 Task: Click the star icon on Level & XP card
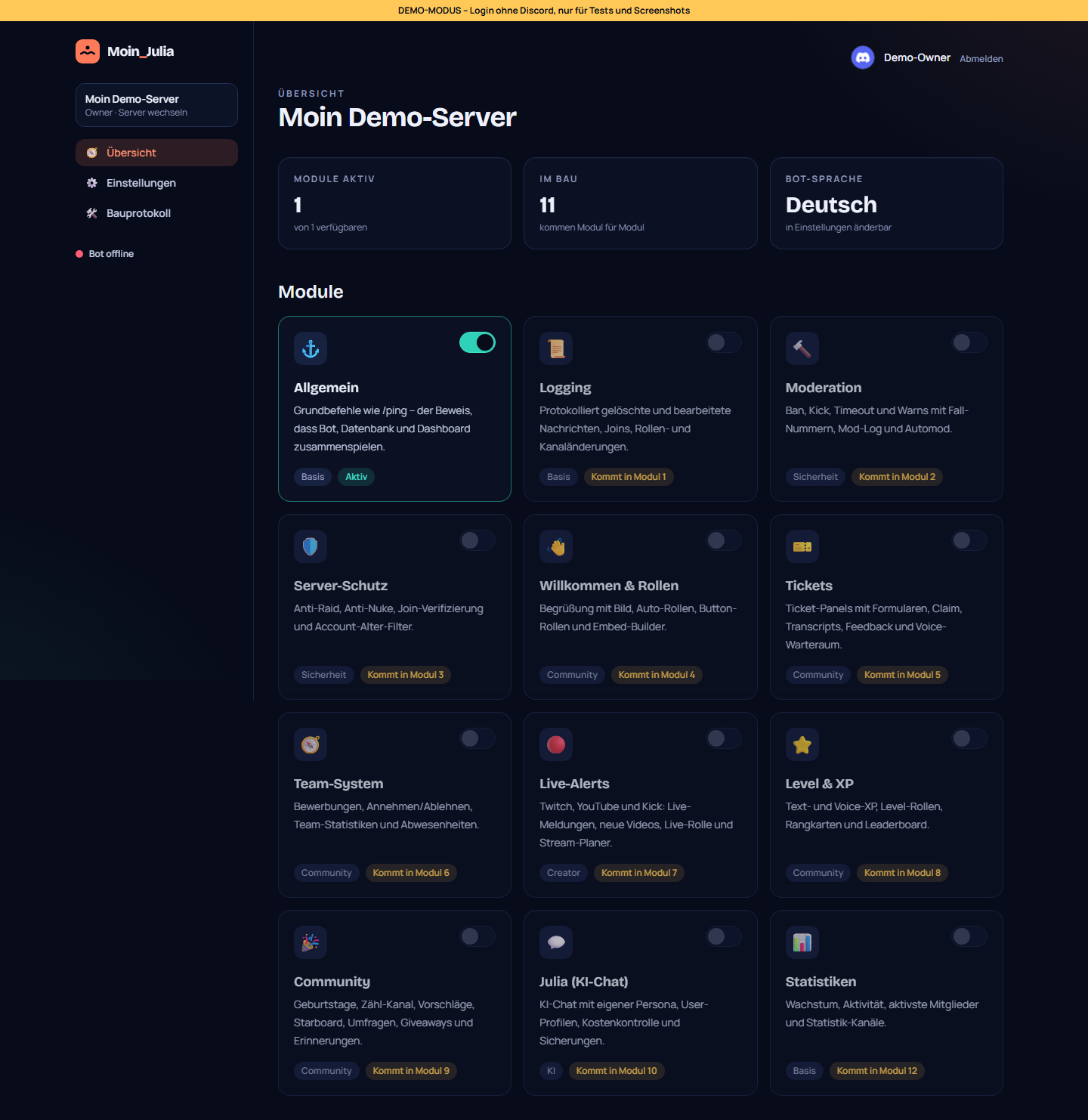[802, 744]
